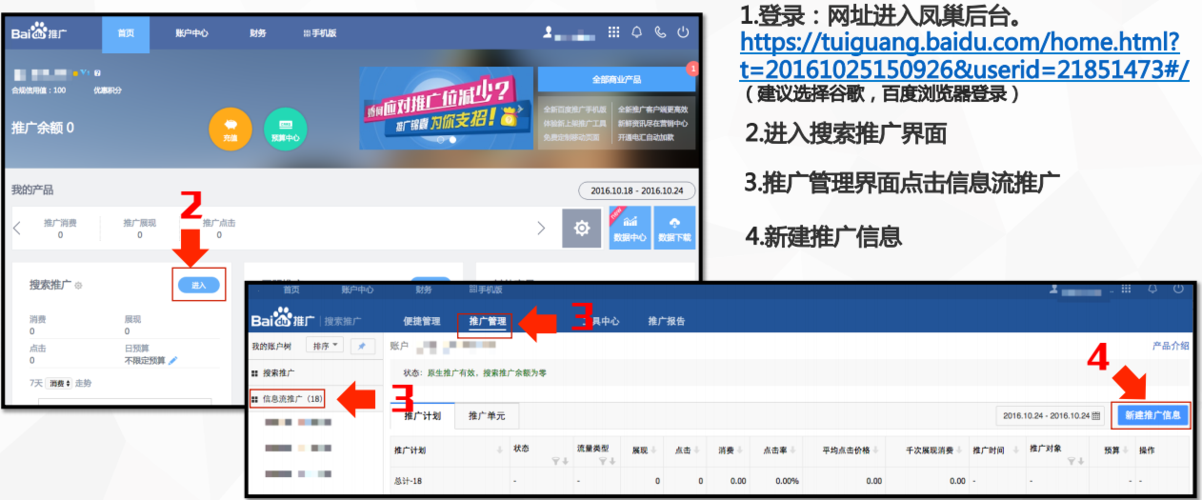Open the gray settings gear tile
Viewport: 1202px width, 500px height.
pyautogui.click(x=581, y=228)
